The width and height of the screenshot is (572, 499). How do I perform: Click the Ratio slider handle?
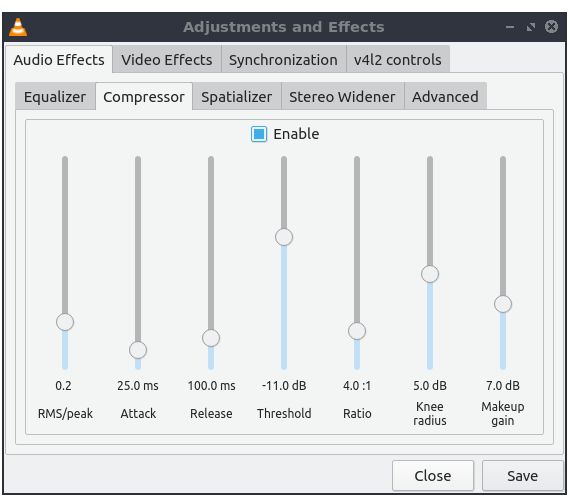[x=357, y=331]
